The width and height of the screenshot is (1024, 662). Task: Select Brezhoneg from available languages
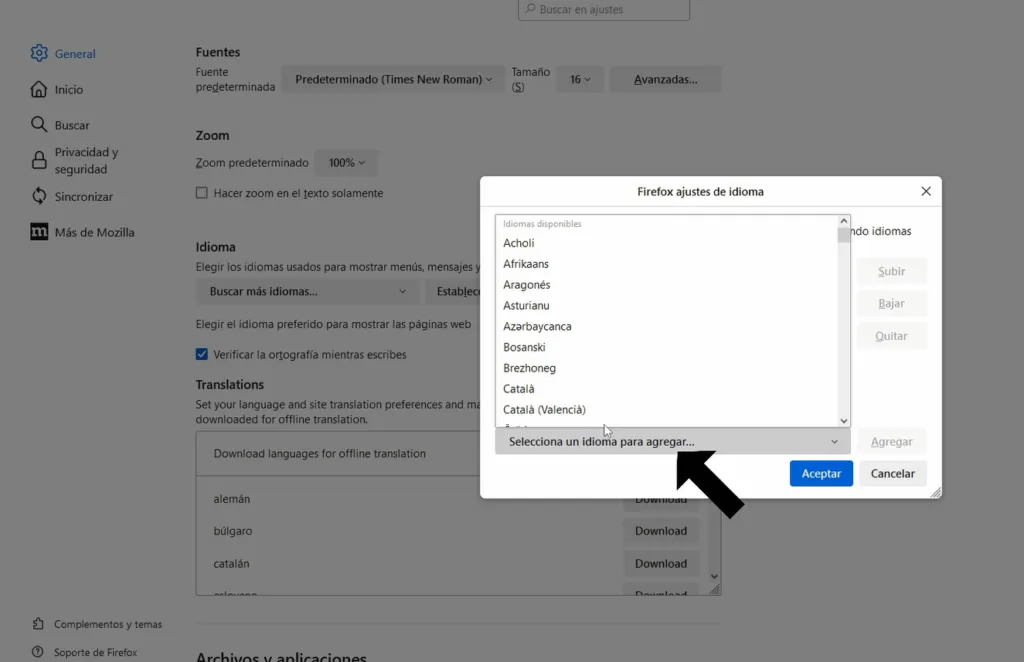point(667,368)
